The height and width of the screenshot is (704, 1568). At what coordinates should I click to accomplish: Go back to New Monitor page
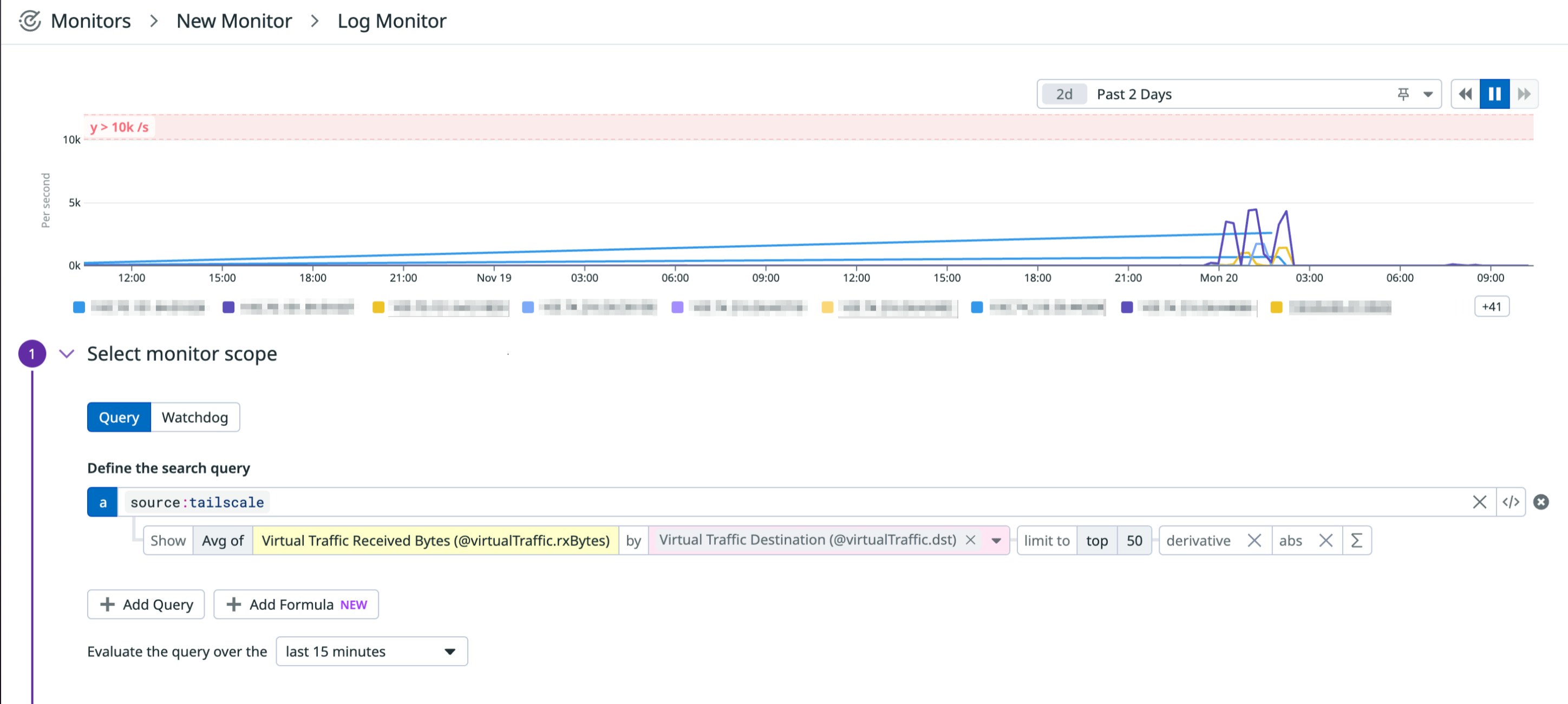234,20
